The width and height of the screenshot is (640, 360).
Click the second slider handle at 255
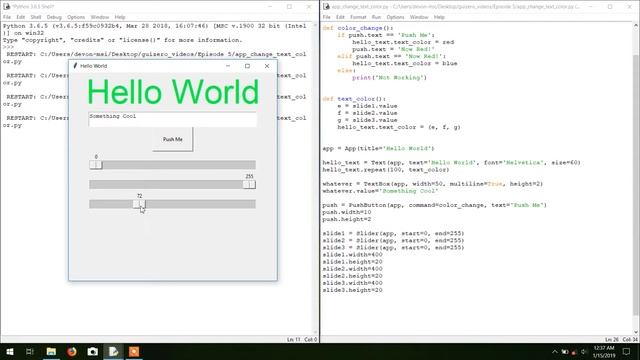[249, 184]
